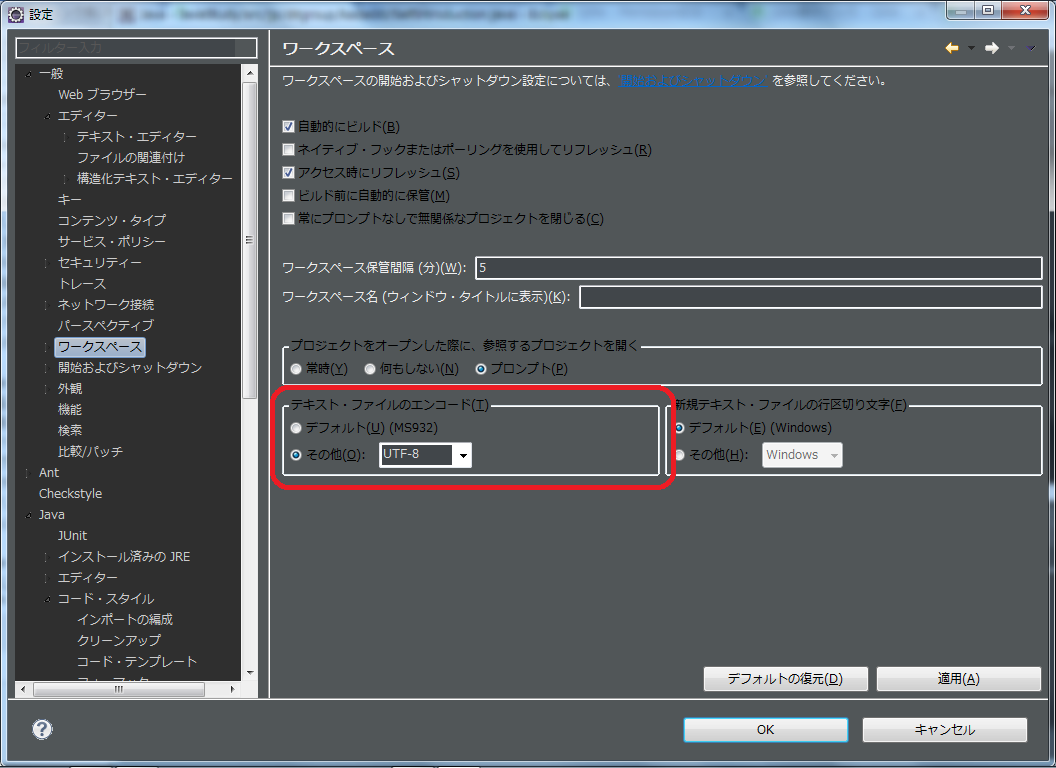Viewport: 1056px width, 768px height.
Task: Collapse the エディター node under 一般
Action: tap(47, 117)
